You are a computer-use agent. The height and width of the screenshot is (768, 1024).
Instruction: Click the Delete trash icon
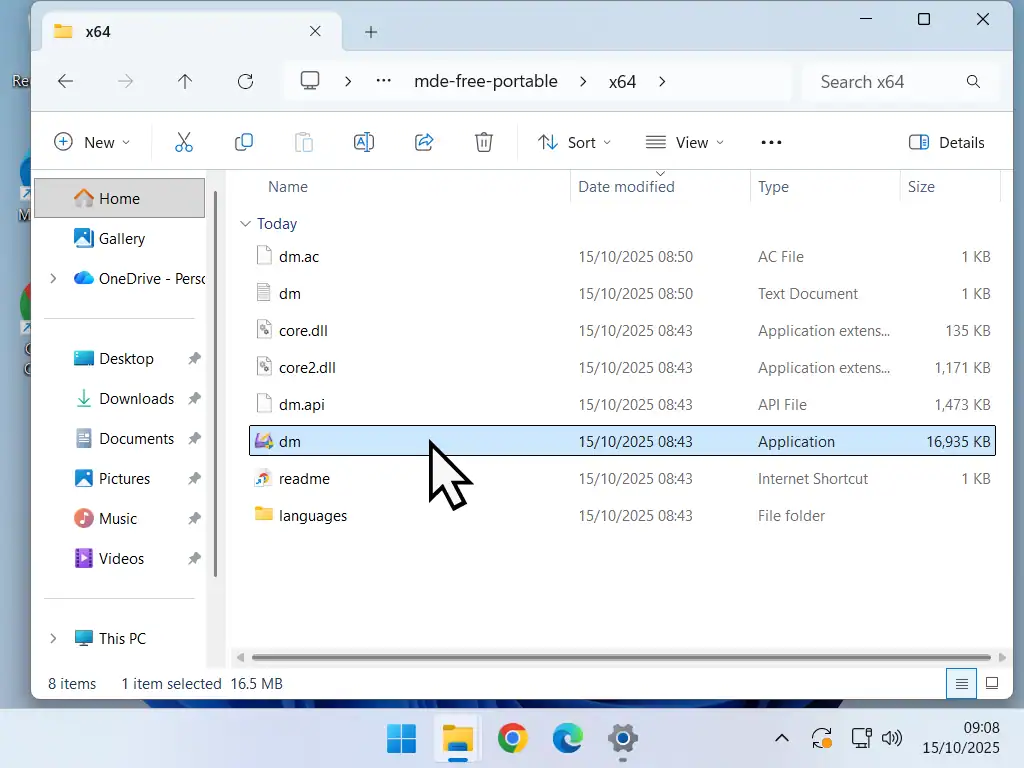484,142
